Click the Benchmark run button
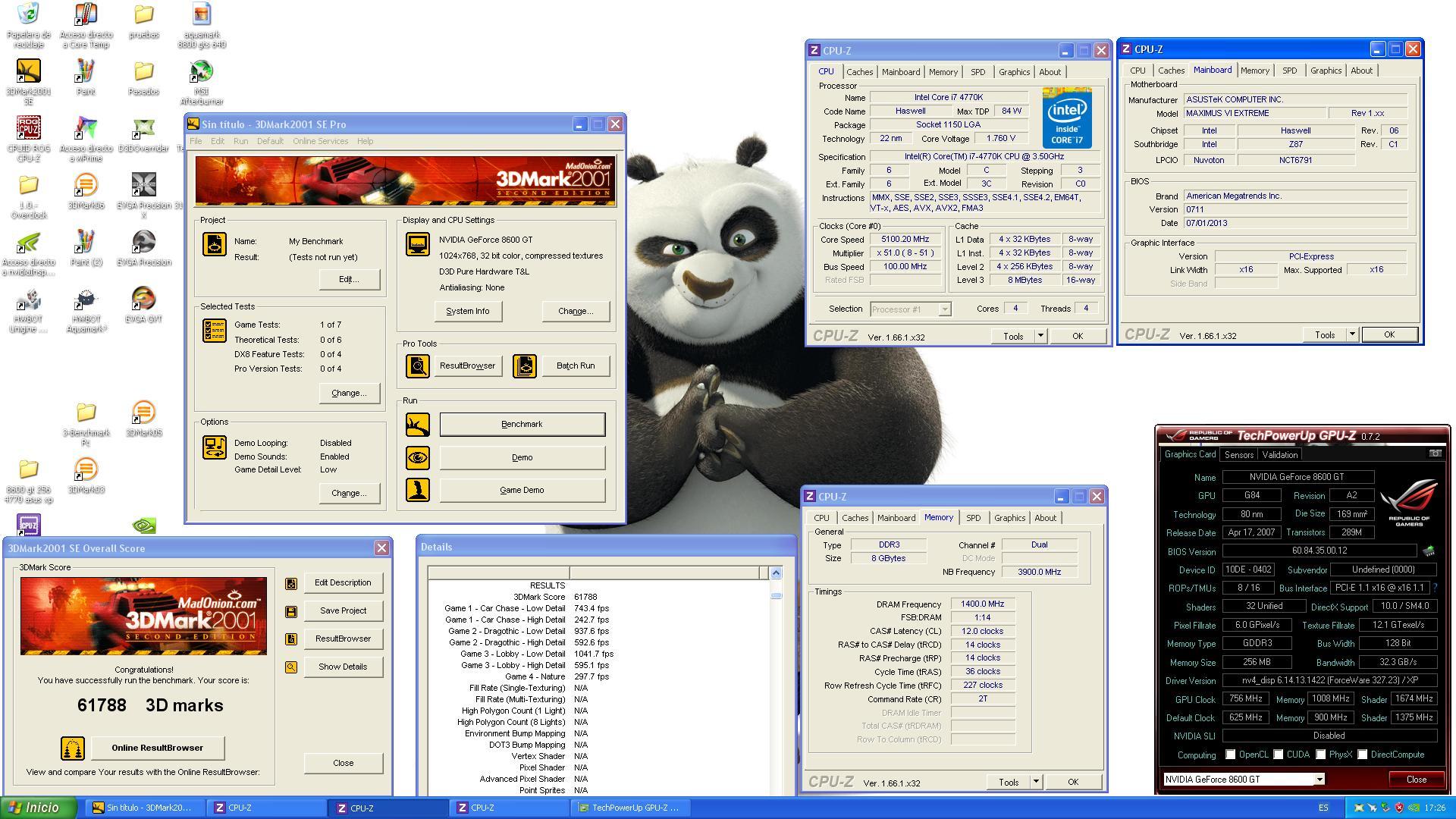This screenshot has height=819, width=1456. [x=522, y=425]
